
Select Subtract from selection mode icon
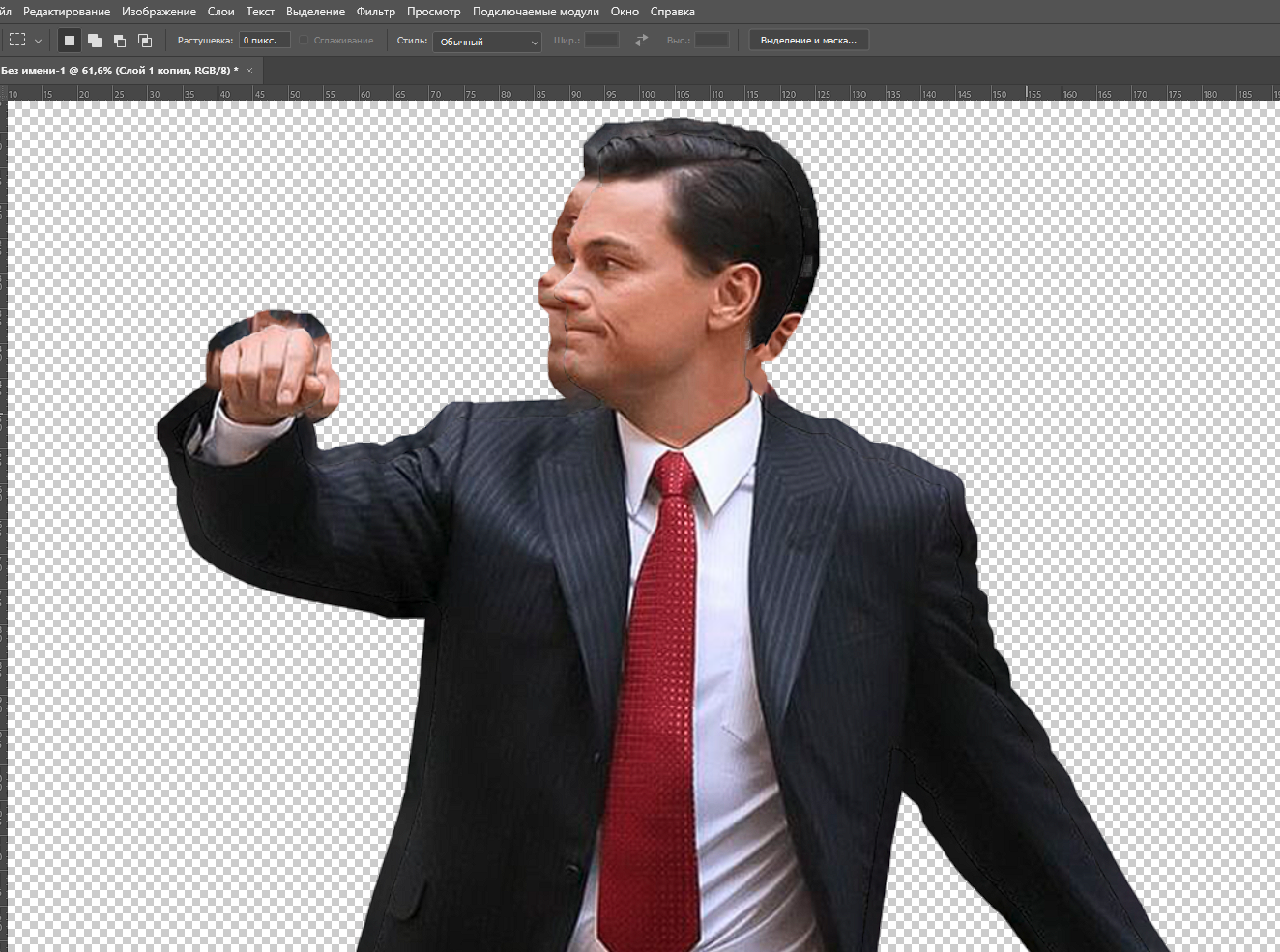pos(120,41)
